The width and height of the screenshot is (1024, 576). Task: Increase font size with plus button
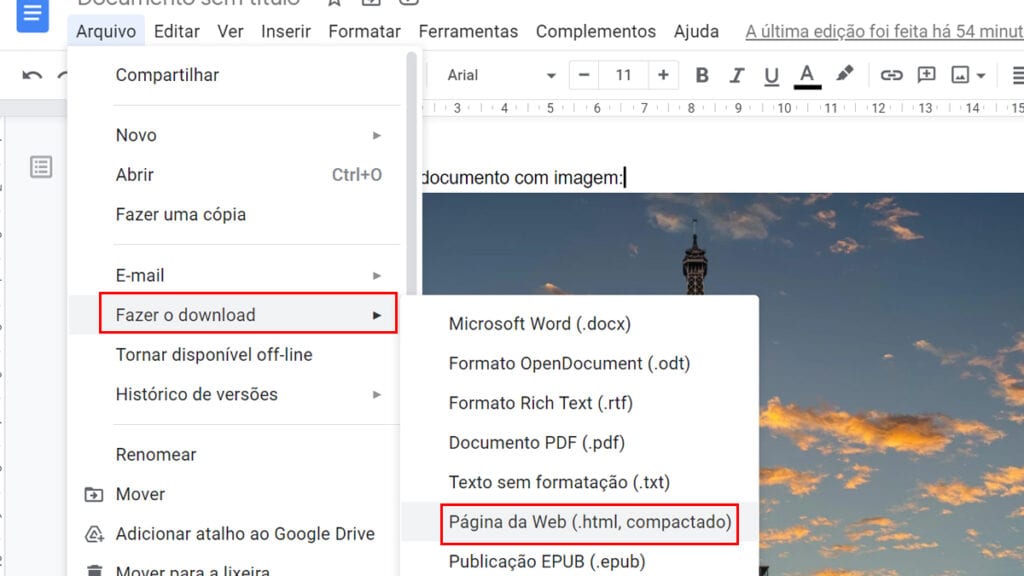point(663,75)
